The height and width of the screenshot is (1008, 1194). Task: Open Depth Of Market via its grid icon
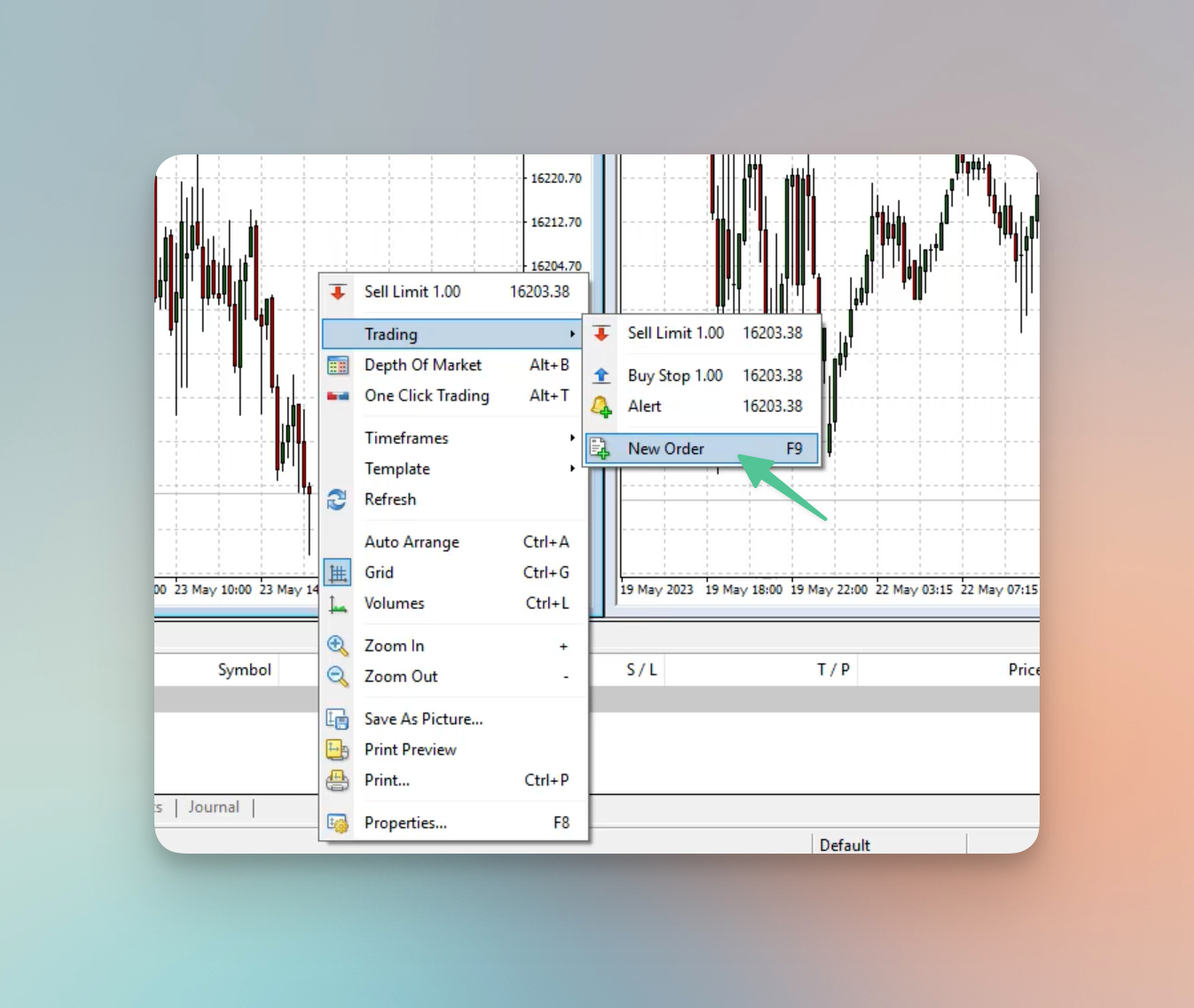(337, 365)
